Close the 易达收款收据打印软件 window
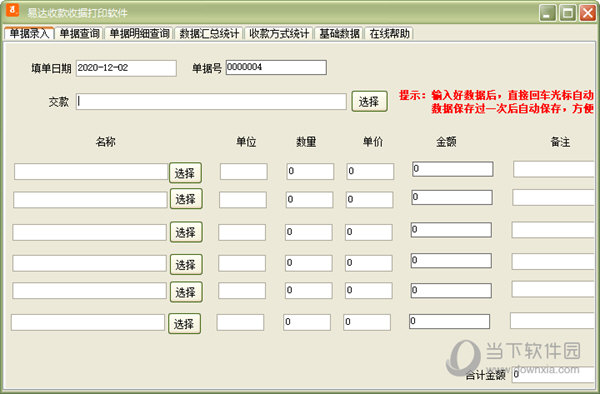 588,13
